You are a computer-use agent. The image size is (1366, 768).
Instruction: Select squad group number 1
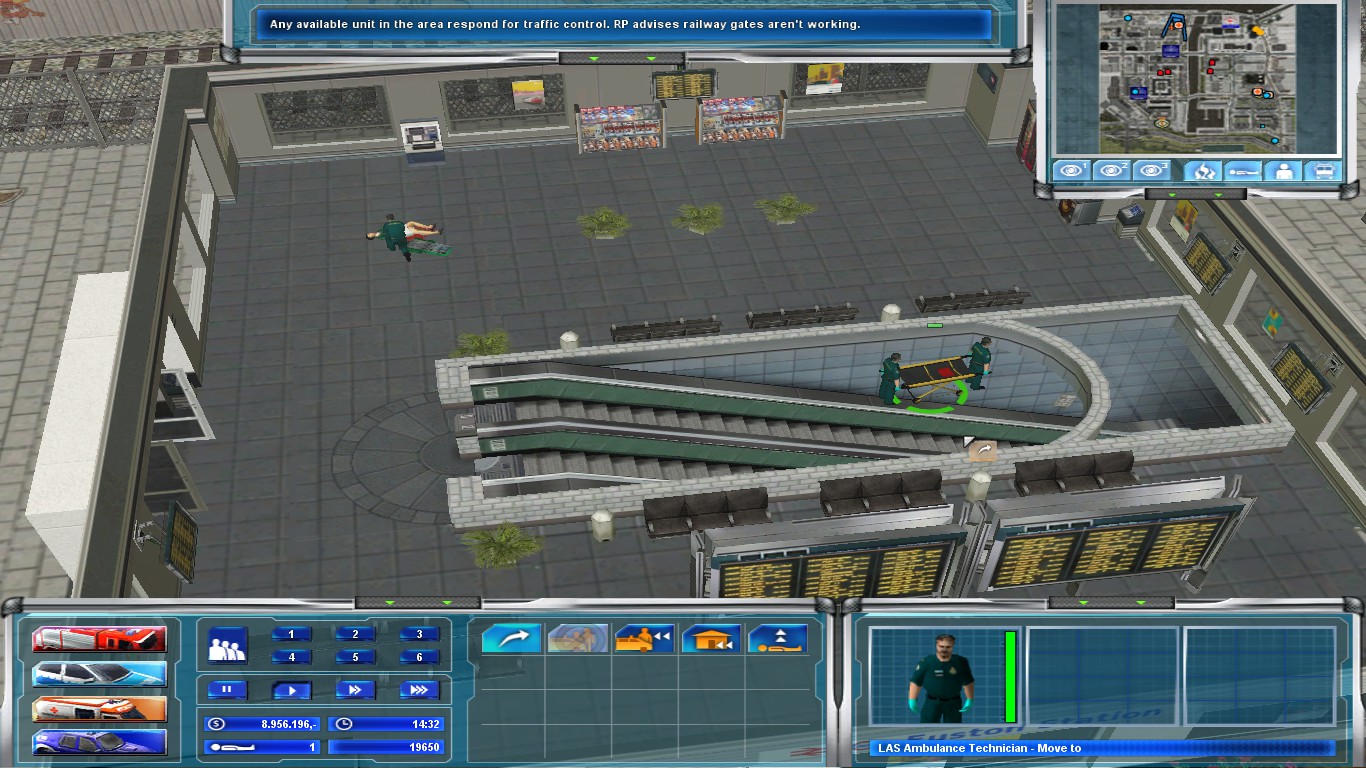[x=291, y=634]
